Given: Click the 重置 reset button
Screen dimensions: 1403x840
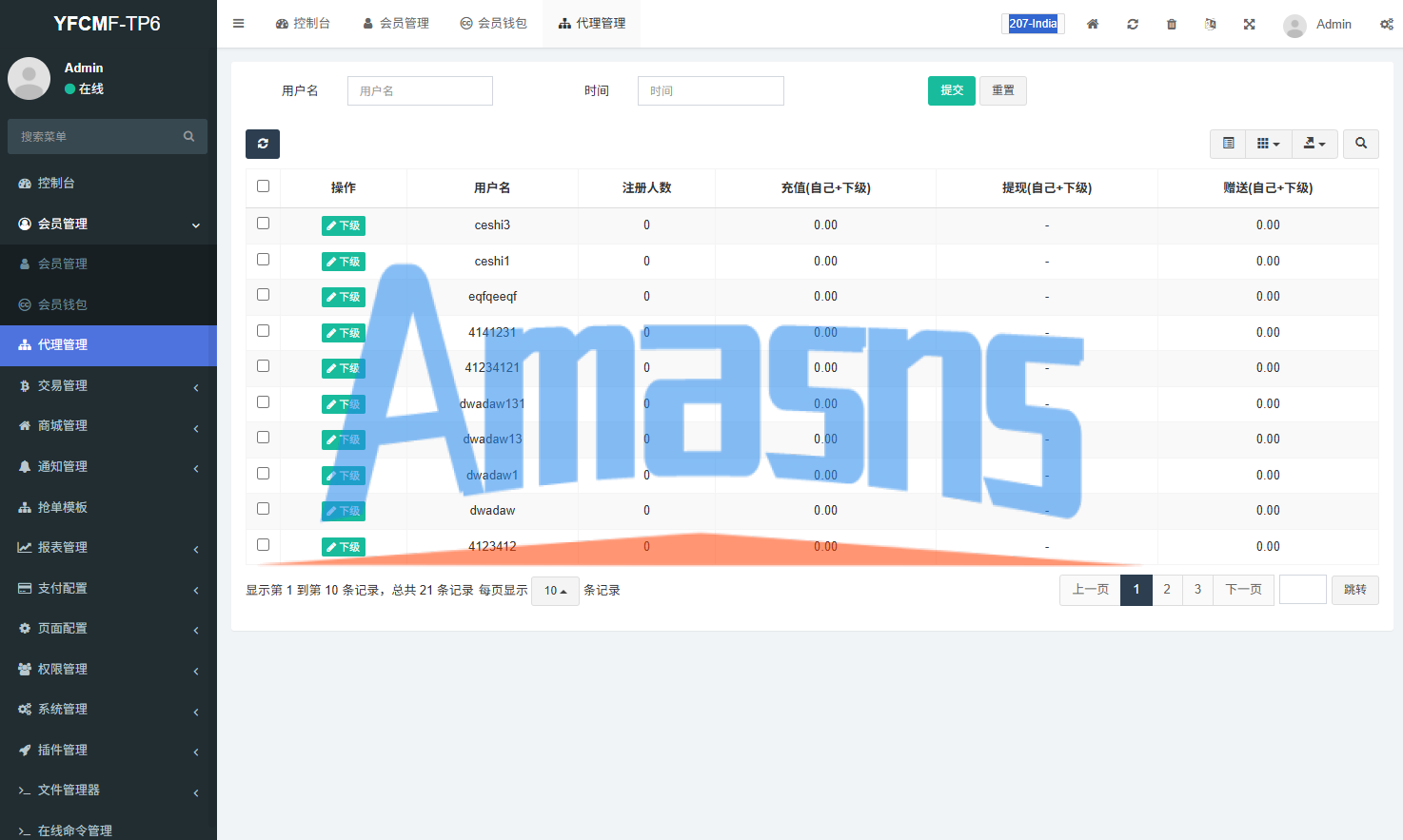Looking at the screenshot, I should 1003,90.
